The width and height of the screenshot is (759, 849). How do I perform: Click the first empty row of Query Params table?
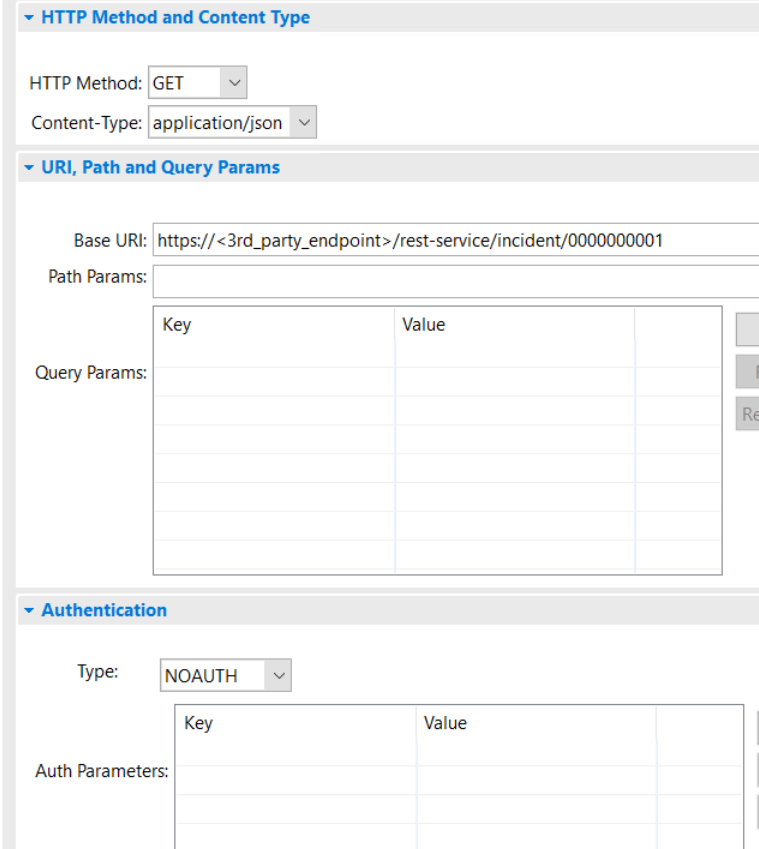(437, 354)
